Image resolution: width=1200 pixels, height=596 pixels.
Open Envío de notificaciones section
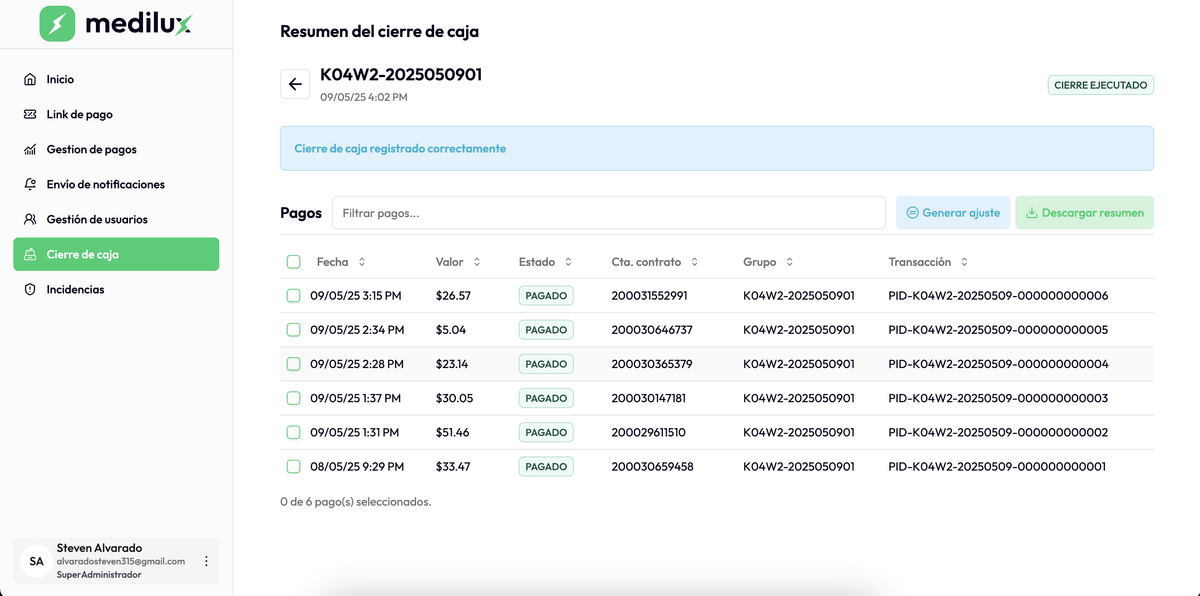[116, 184]
